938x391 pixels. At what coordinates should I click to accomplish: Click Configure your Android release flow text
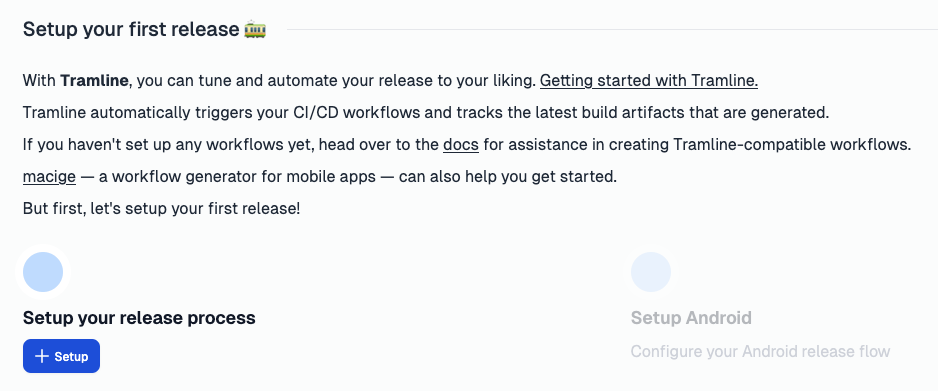click(760, 351)
